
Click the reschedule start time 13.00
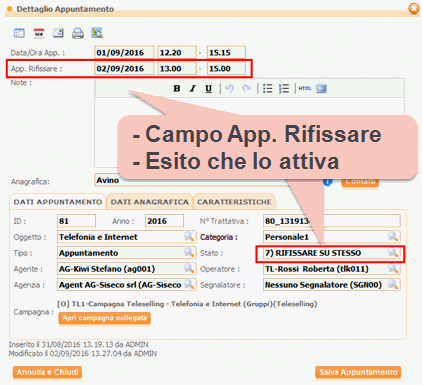177,69
